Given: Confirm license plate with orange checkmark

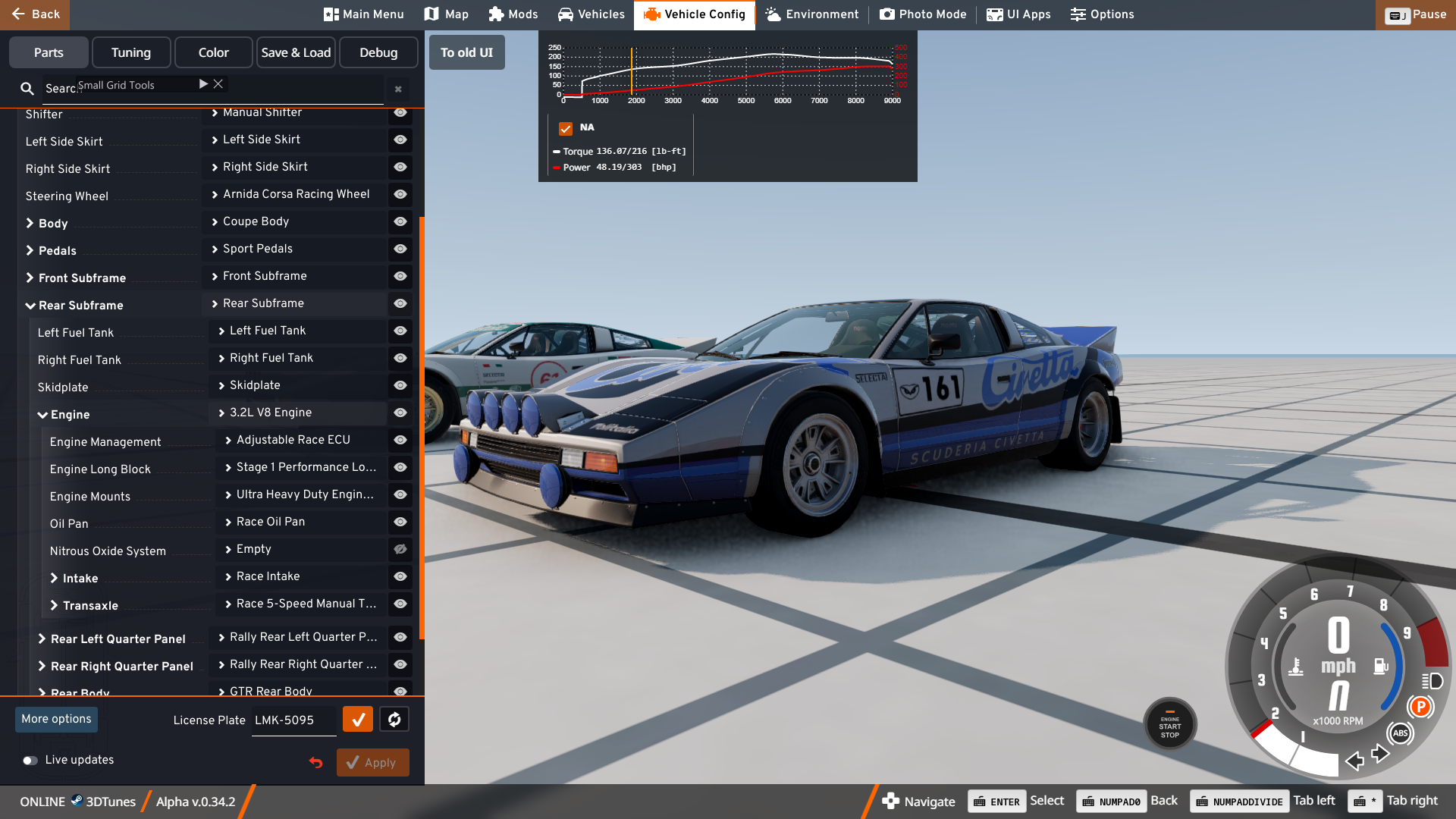Looking at the screenshot, I should point(358,719).
